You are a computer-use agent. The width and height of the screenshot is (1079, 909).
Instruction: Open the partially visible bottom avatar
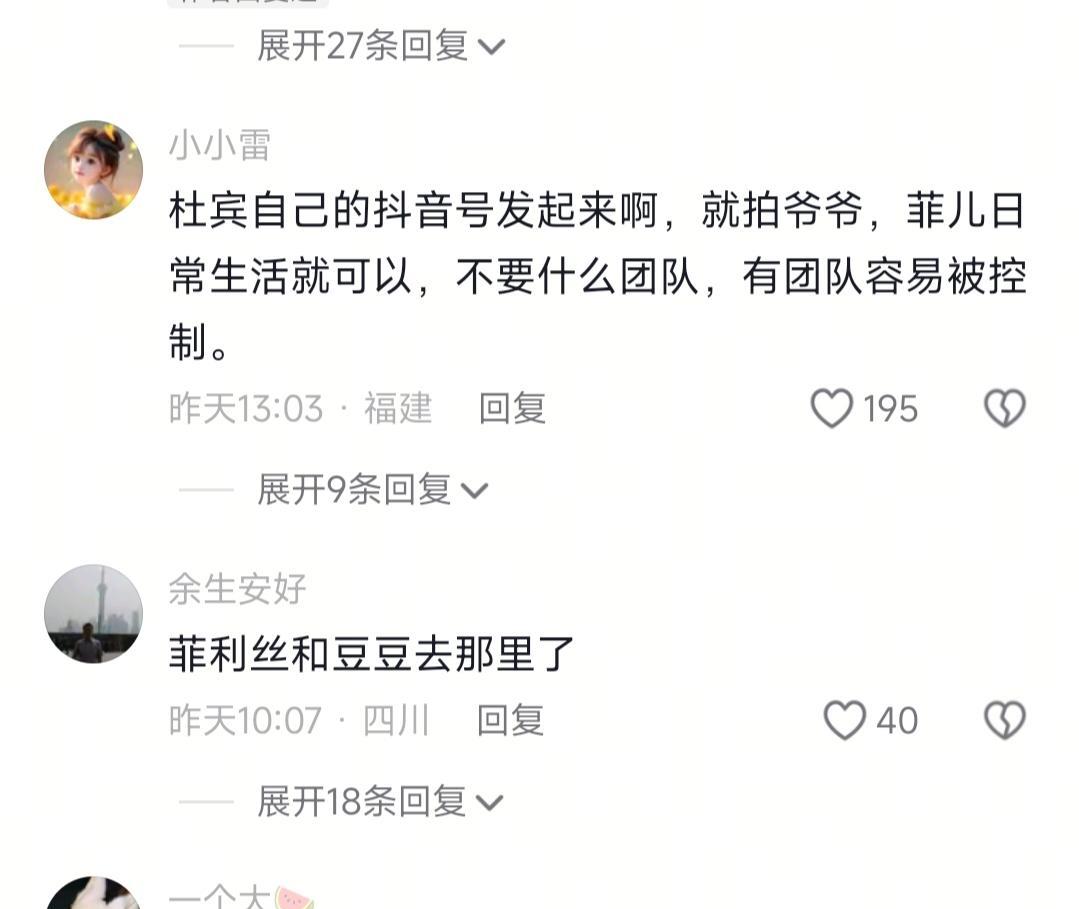94,893
